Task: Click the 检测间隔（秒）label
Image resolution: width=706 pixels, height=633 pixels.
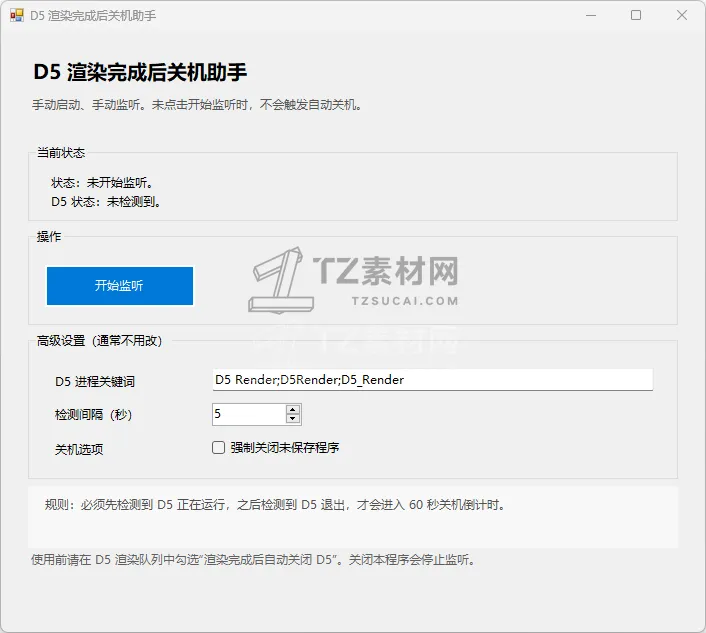Action: pos(93,415)
